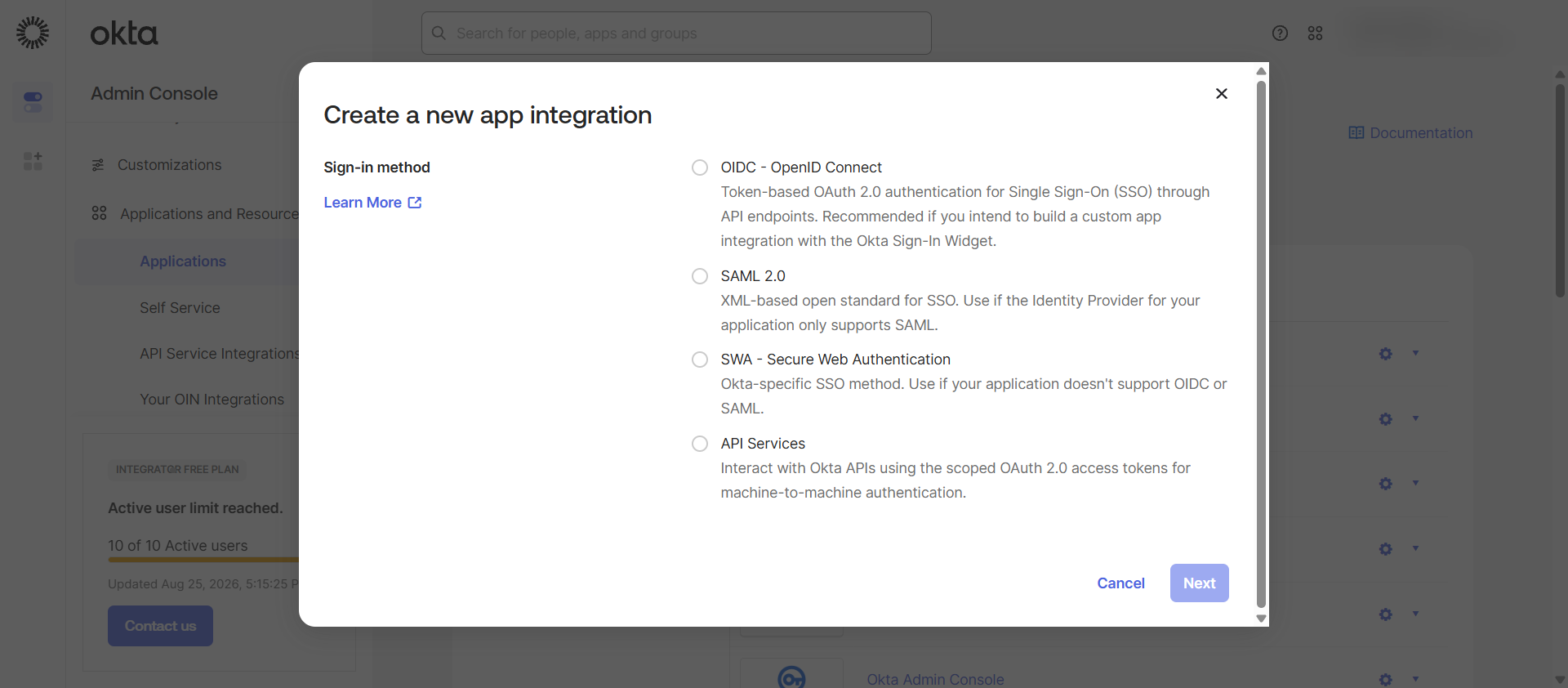Click the Customizations sliders icon

pos(98,165)
